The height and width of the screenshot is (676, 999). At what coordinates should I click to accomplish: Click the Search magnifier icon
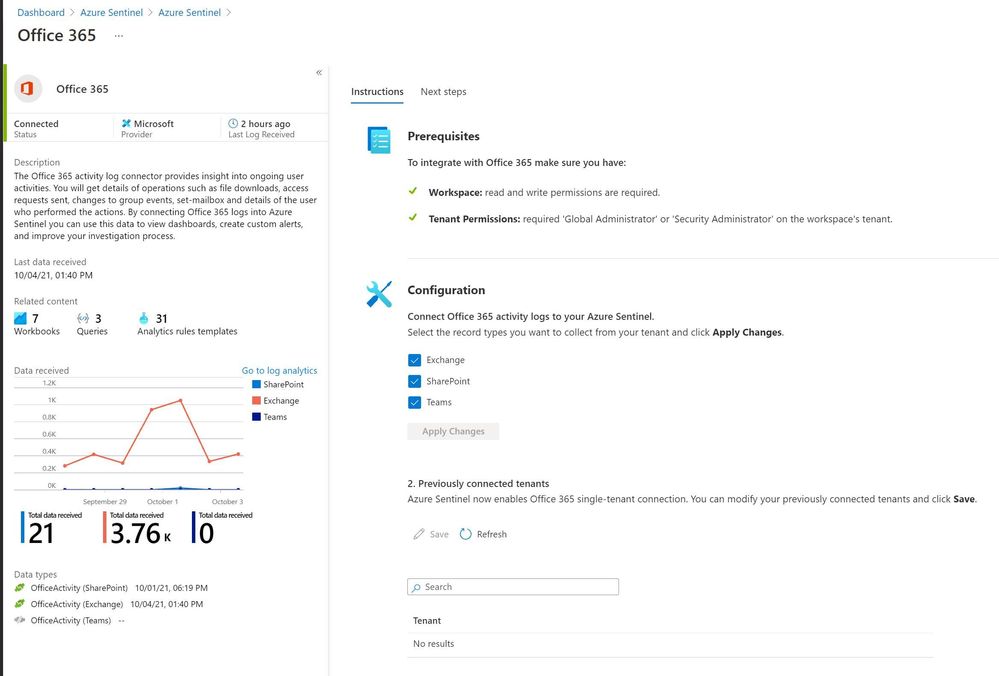[x=417, y=587]
